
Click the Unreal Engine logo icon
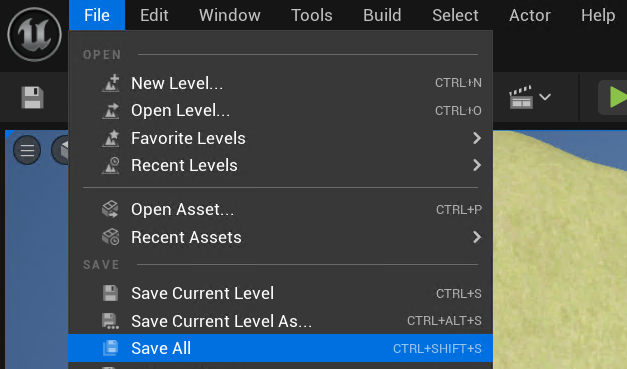(34, 34)
